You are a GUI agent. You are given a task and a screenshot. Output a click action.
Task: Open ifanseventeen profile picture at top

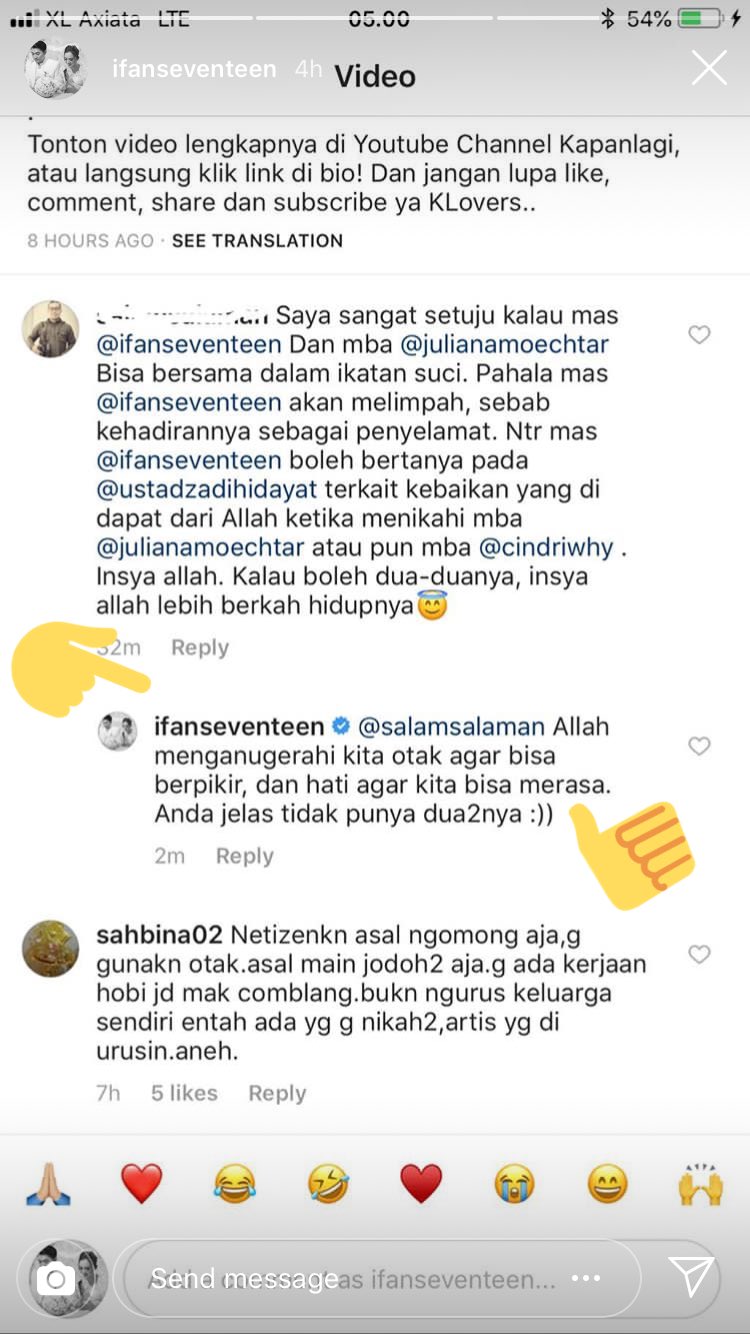(x=56, y=69)
